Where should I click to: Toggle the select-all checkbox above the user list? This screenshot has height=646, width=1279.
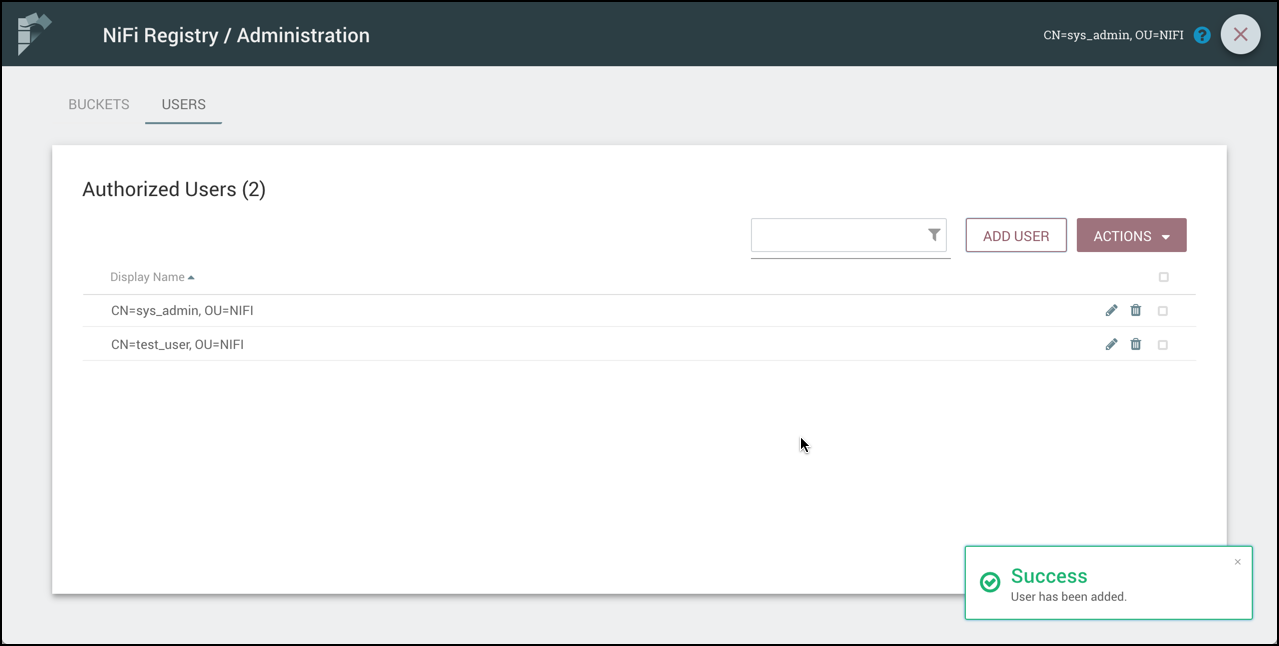tap(1162, 277)
